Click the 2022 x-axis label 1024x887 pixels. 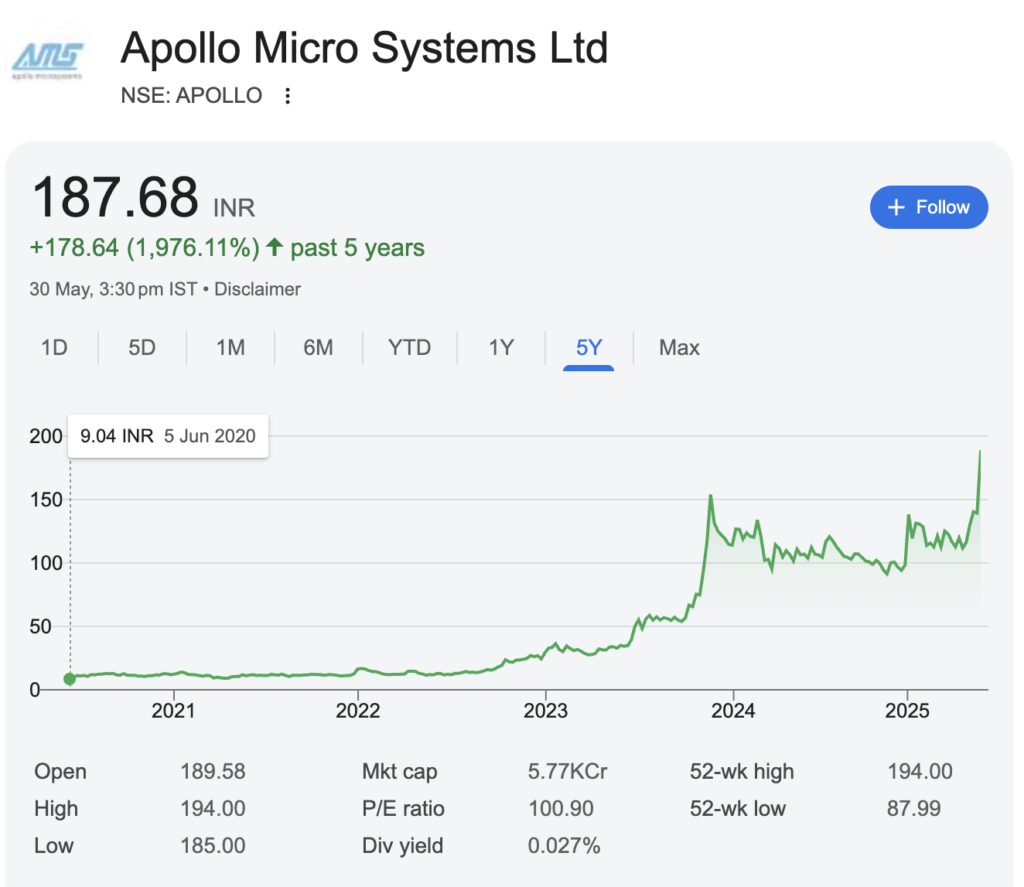coord(358,711)
